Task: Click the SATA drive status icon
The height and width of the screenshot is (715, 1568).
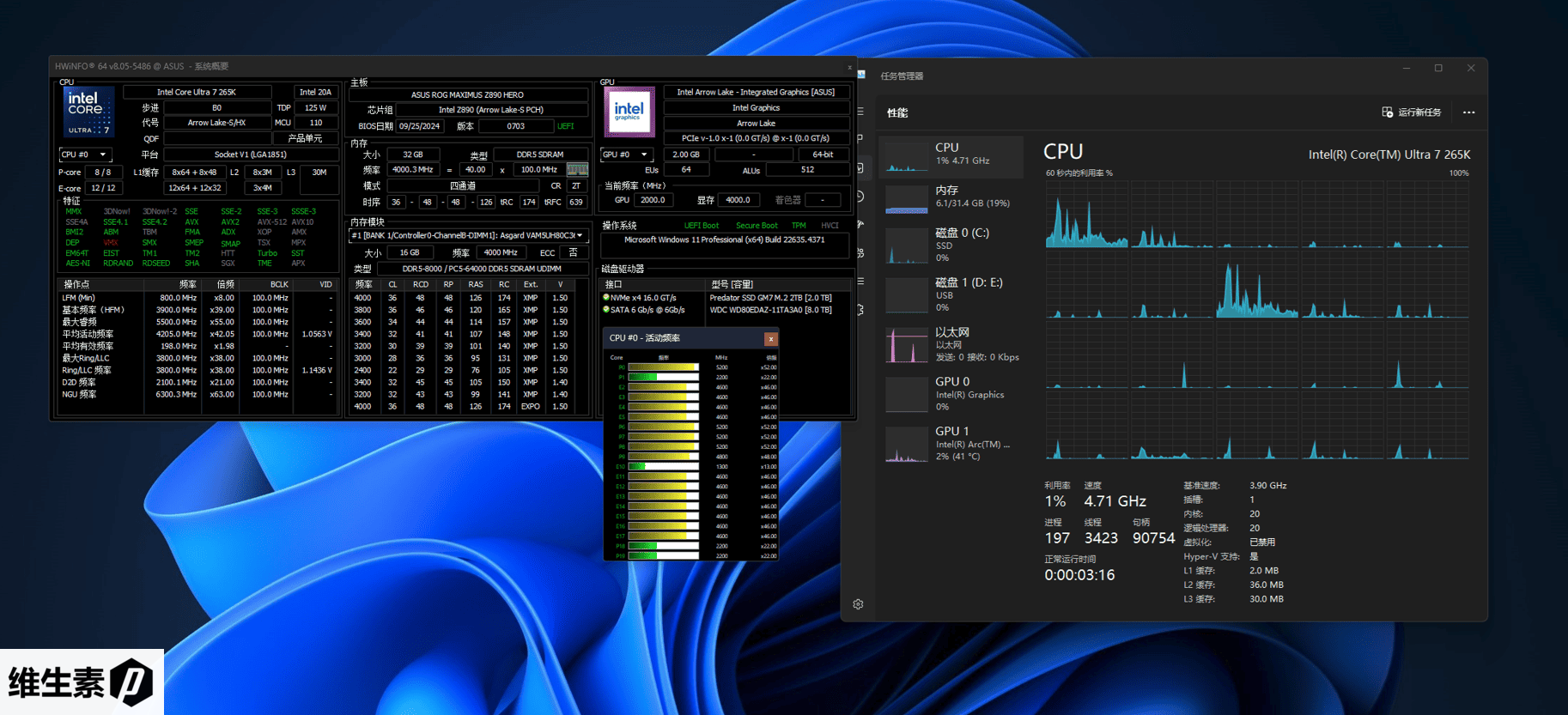Action: [606, 310]
